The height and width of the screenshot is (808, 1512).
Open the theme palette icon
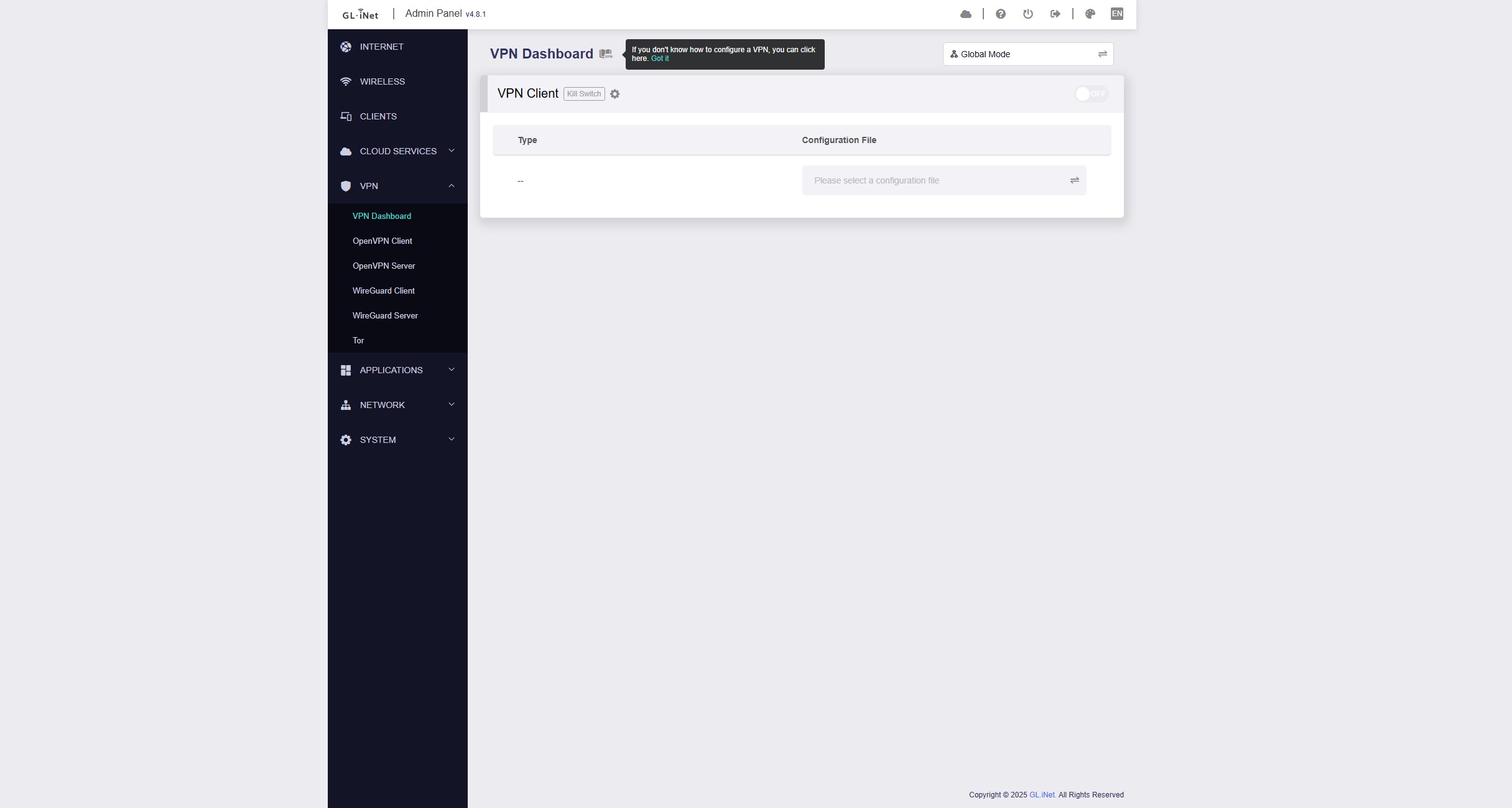(x=1090, y=14)
